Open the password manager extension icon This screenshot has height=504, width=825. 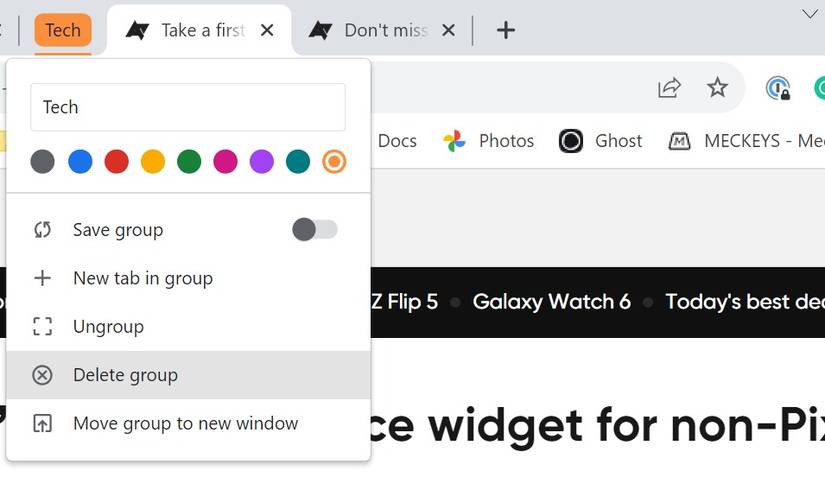tap(777, 88)
